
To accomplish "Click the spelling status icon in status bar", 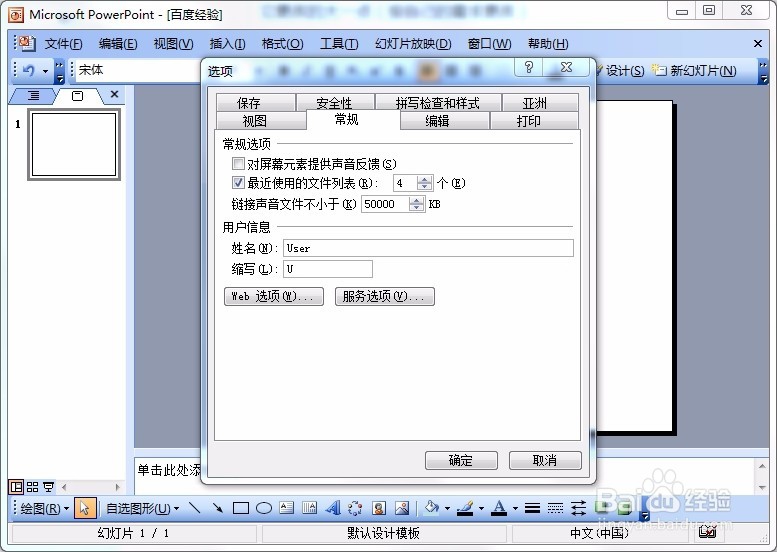I will coord(707,532).
